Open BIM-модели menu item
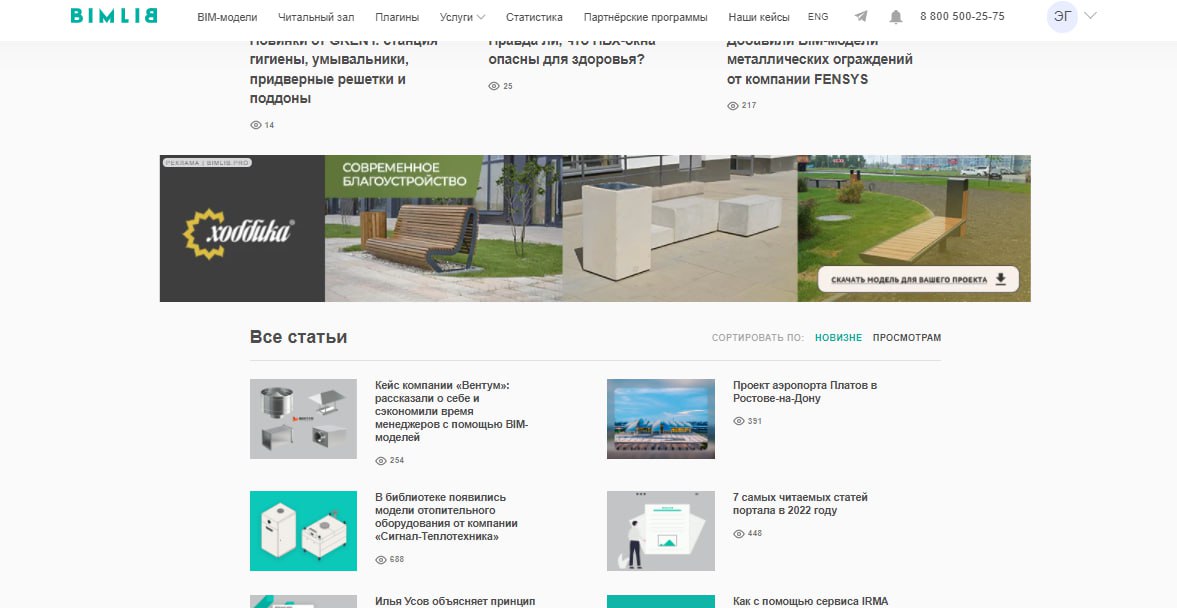 coord(227,17)
